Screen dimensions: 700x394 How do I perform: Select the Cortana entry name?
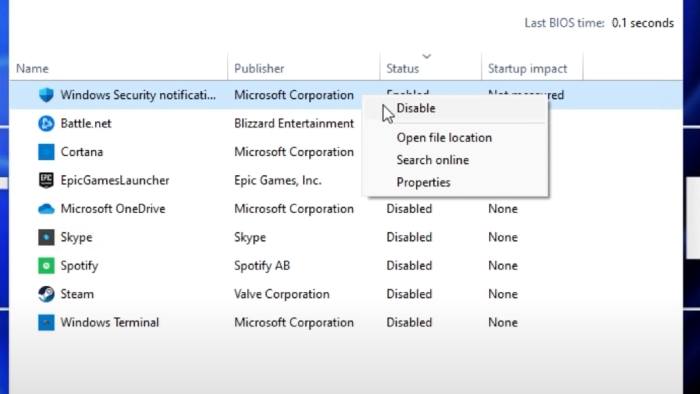tap(82, 152)
